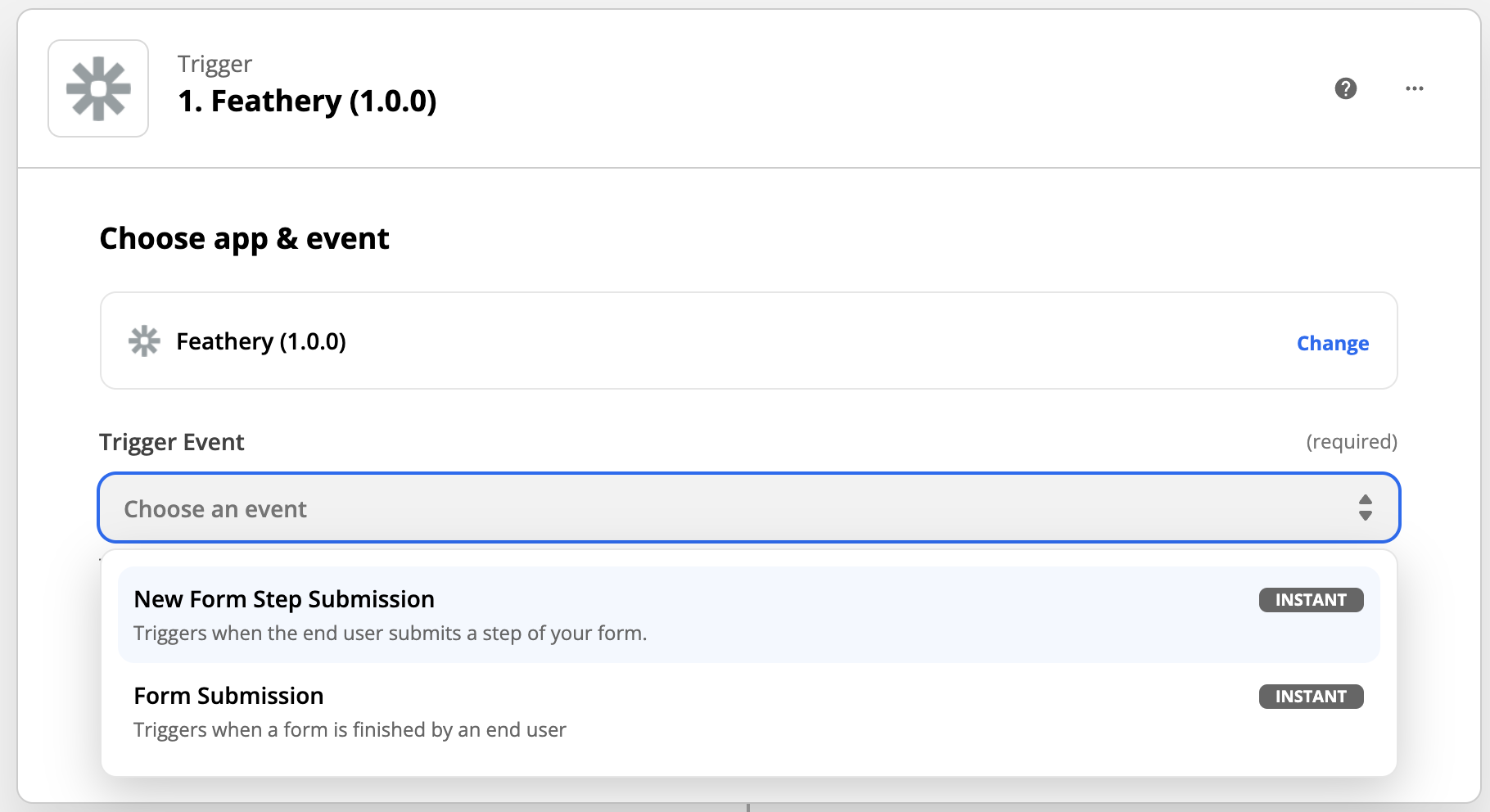
Task: Click the large Feathery logo in header
Action: click(98, 88)
